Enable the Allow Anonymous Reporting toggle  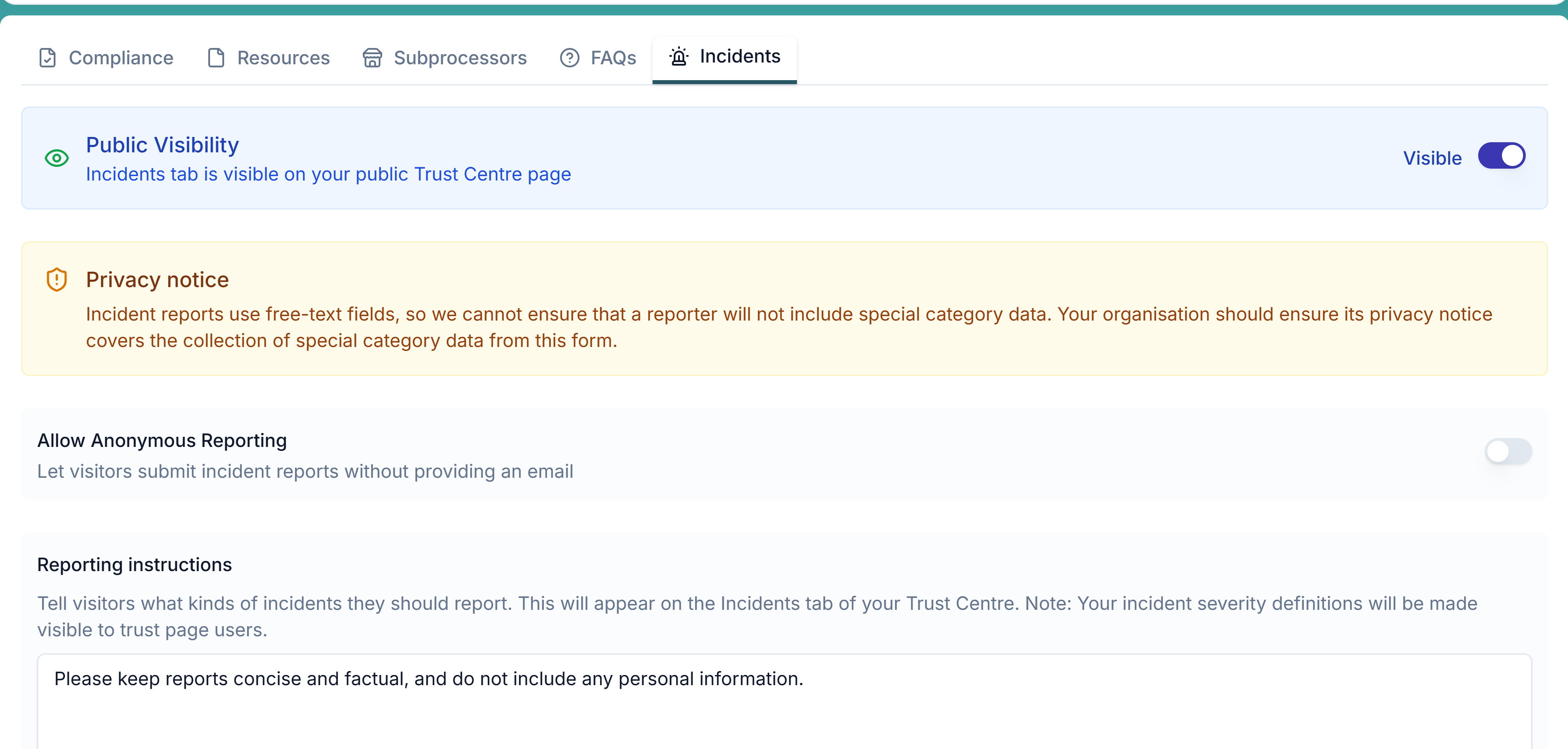[x=1508, y=451]
